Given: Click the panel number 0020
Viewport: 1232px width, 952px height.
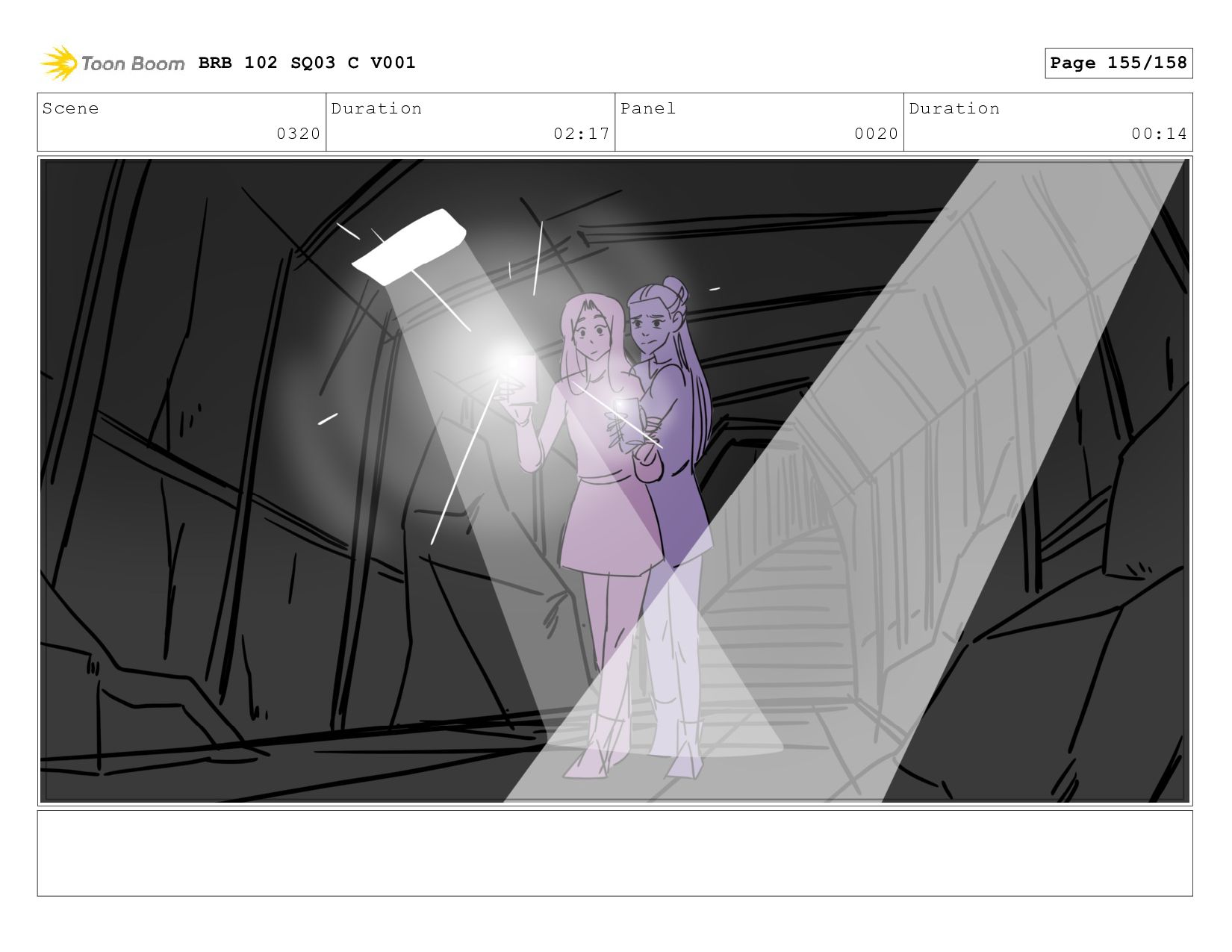Looking at the screenshot, I should (x=877, y=134).
